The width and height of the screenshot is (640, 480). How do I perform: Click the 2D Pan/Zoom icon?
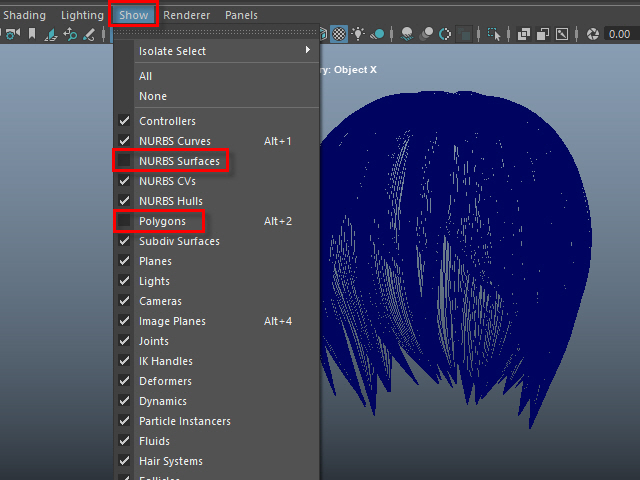point(70,34)
